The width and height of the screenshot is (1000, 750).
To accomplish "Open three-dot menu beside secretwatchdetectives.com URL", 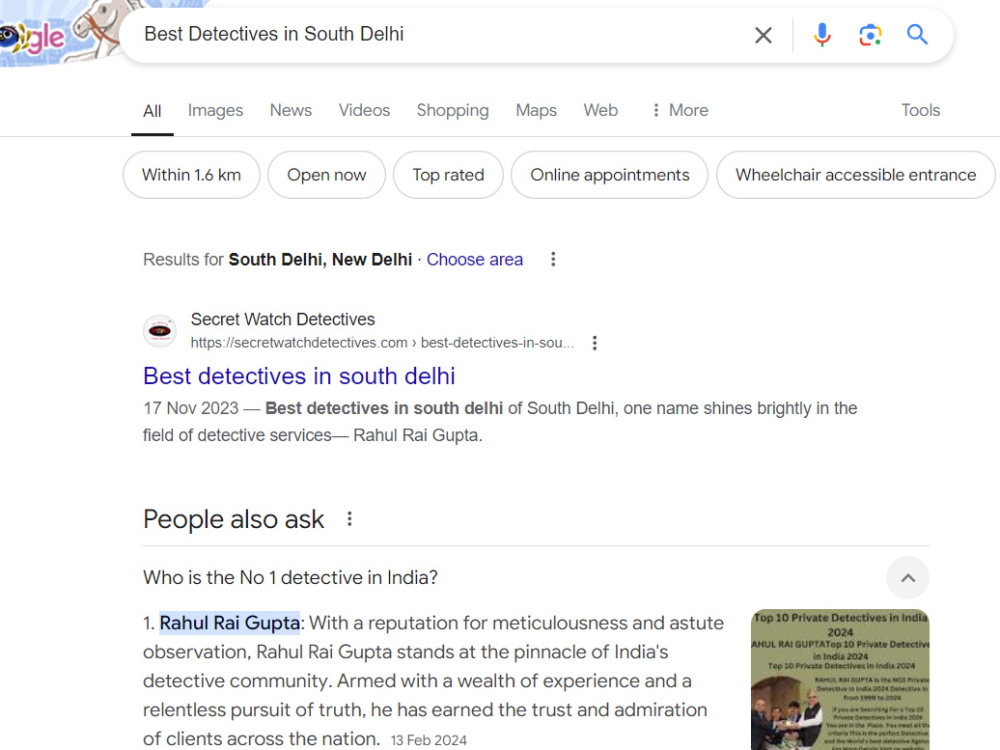I will pos(594,343).
